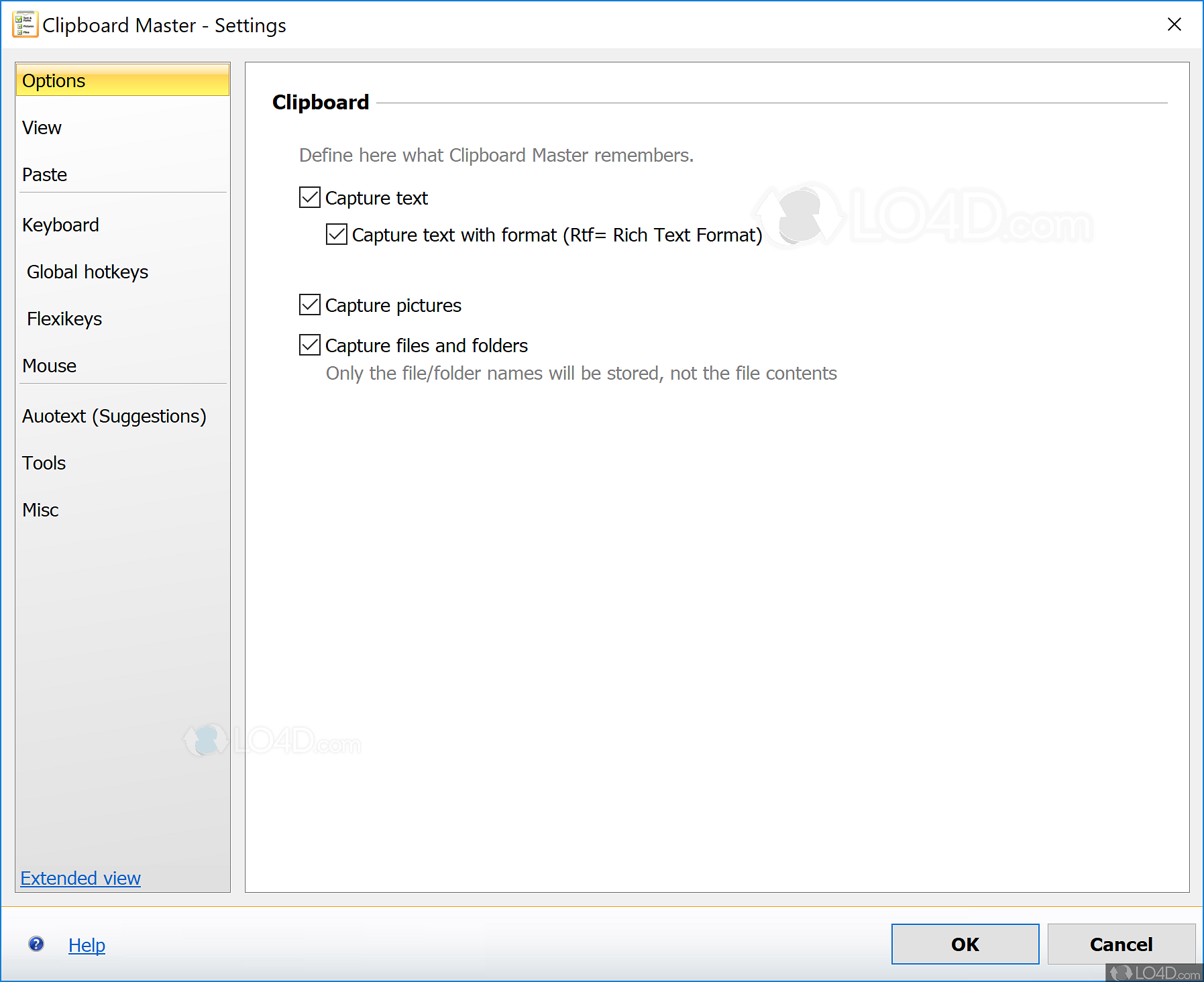
Task: Show the Tools settings section
Action: tap(123, 463)
